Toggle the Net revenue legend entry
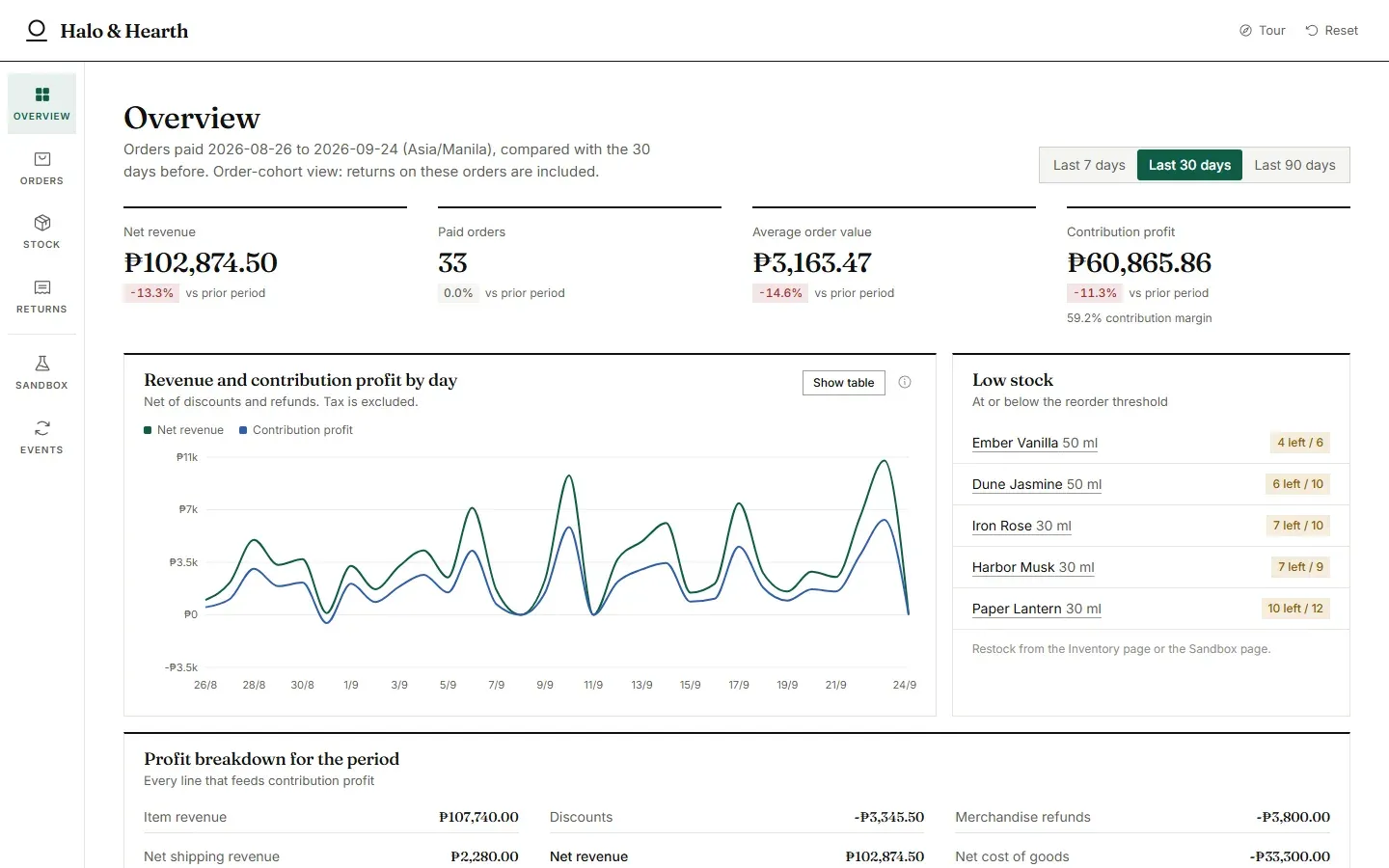This screenshot has width=1389, height=868. (183, 430)
